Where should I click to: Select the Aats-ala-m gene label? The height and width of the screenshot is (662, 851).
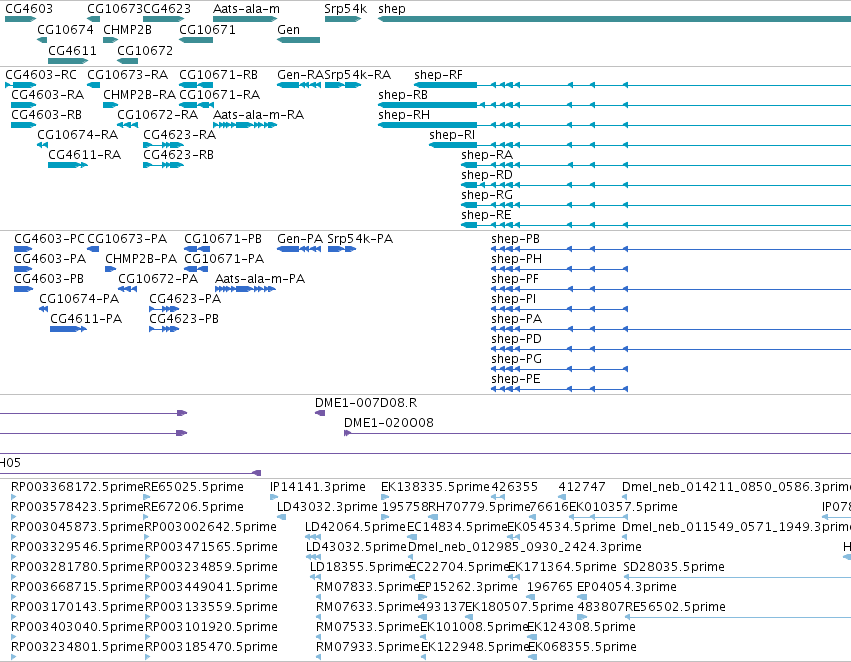246,9
